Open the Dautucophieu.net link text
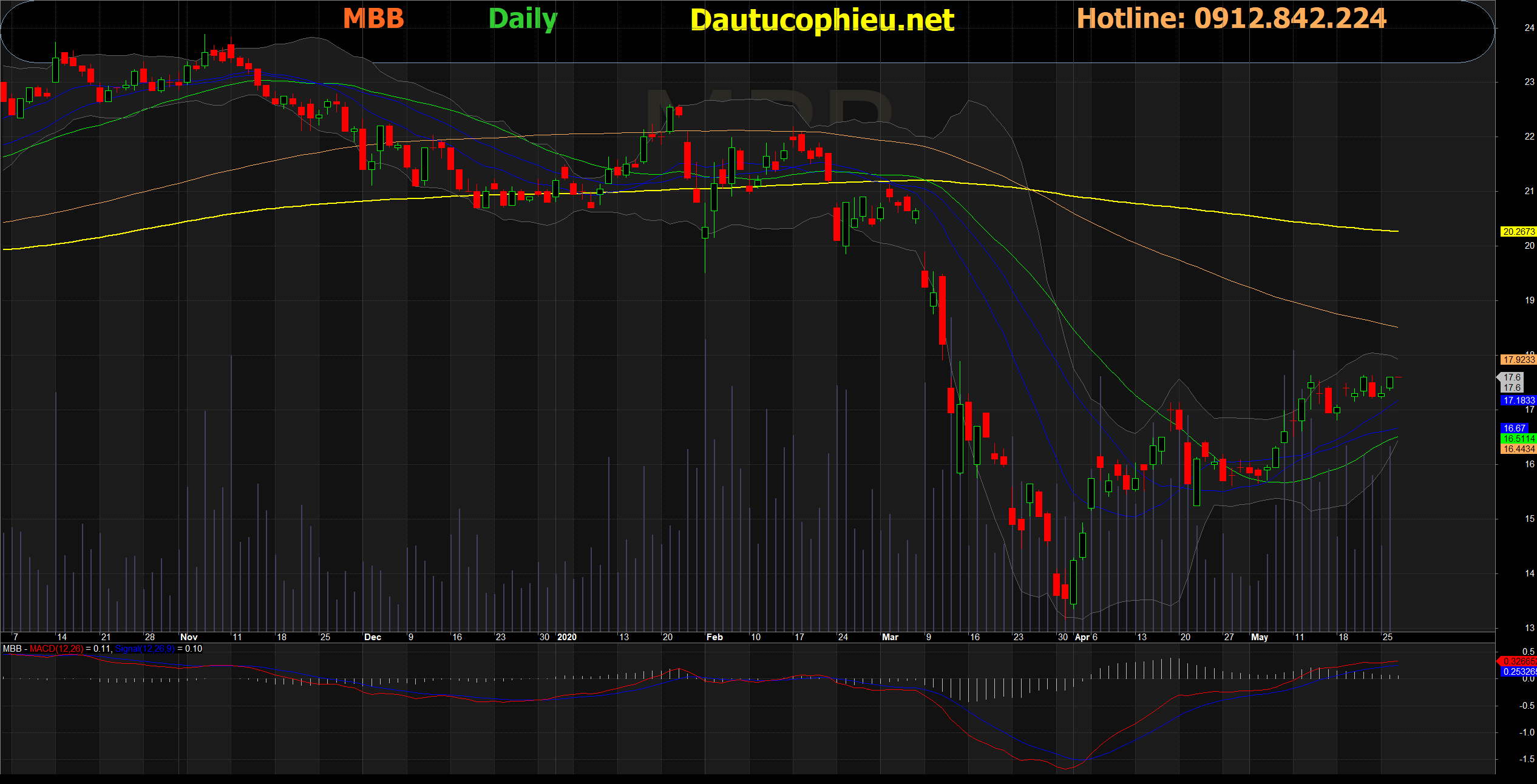This screenshot has height=784, width=1537. (822, 20)
